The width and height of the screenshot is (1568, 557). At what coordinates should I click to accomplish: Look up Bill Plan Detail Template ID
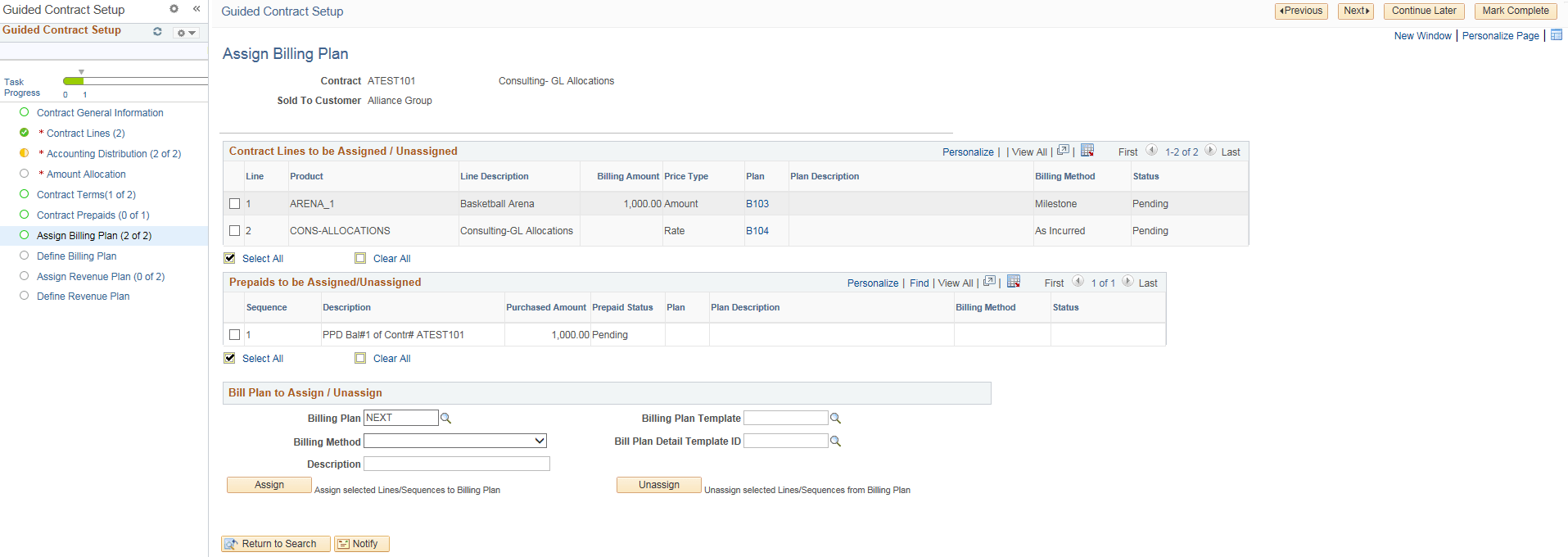836,441
